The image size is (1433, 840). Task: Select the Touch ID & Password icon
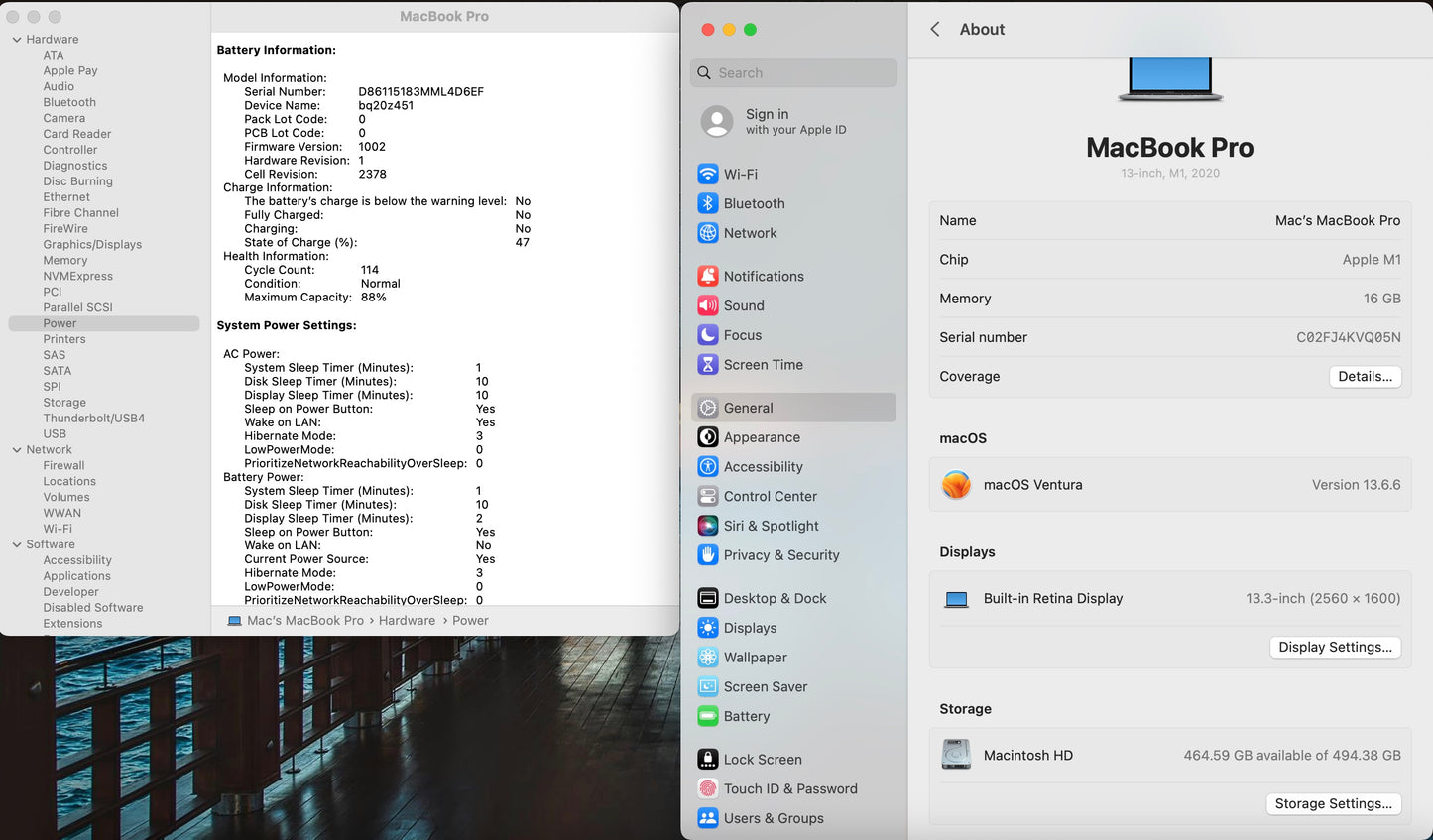coord(707,789)
